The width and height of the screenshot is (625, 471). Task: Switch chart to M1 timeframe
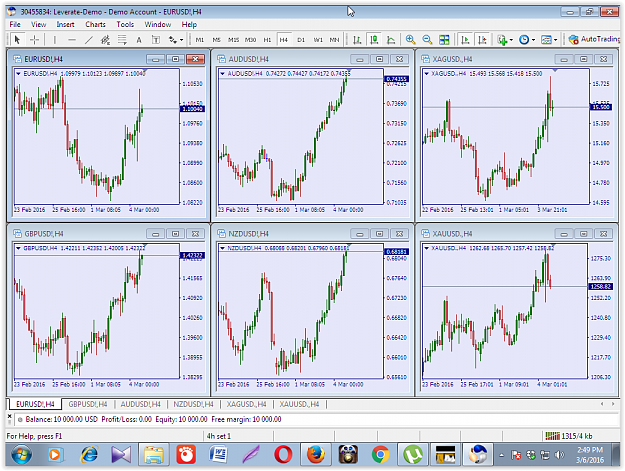[200, 39]
